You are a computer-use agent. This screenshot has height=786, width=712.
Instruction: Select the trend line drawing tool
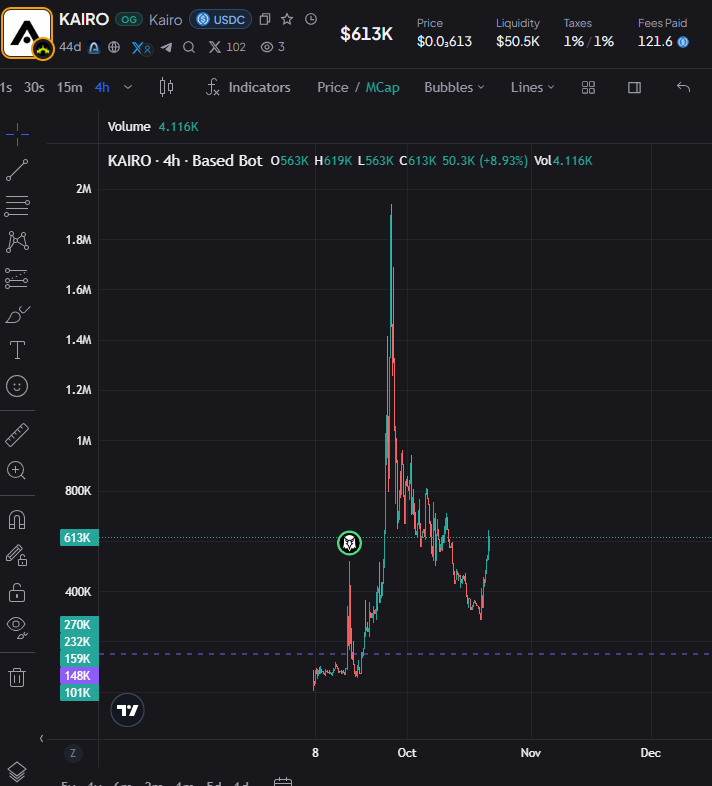tap(17, 170)
